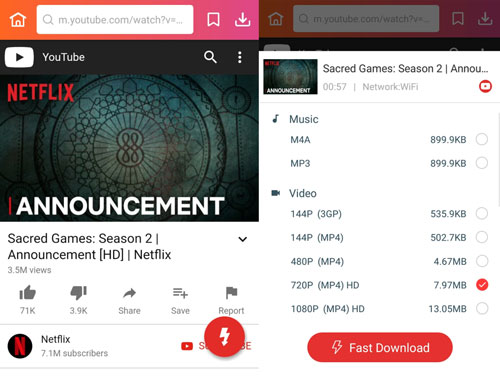The image size is (500, 376).
Task: Tap the home icon in left screen
Action: 18,20
